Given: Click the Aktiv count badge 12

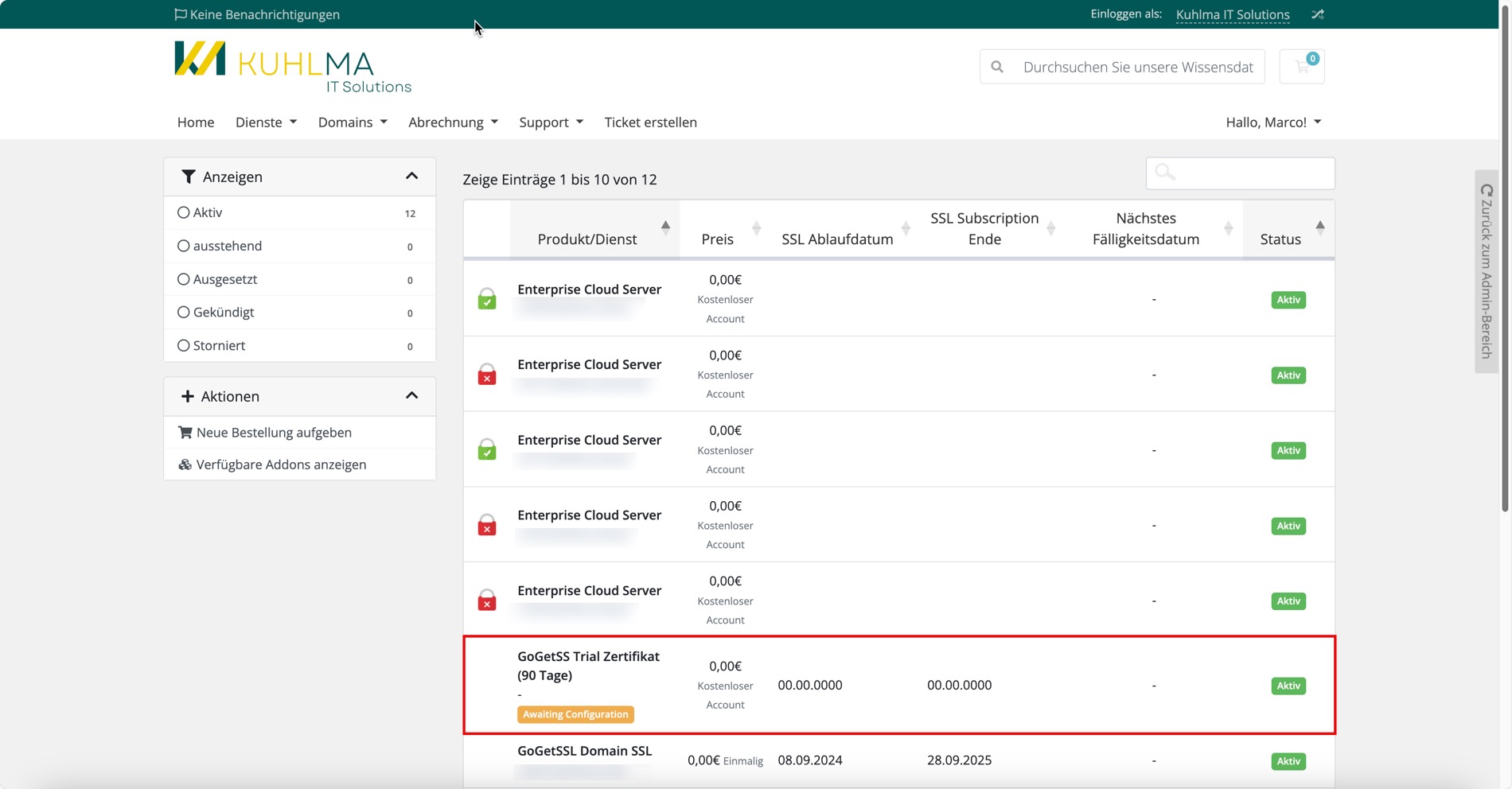Looking at the screenshot, I should pos(410,213).
